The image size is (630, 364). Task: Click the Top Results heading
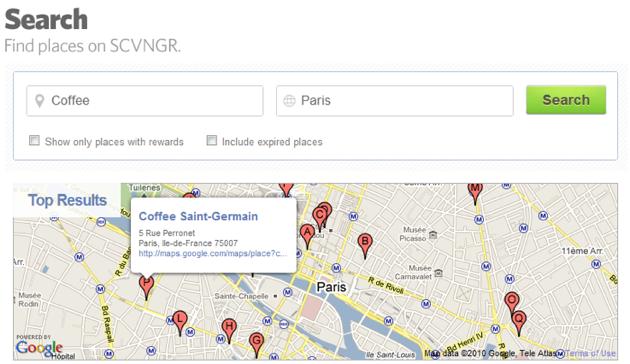pos(67,200)
